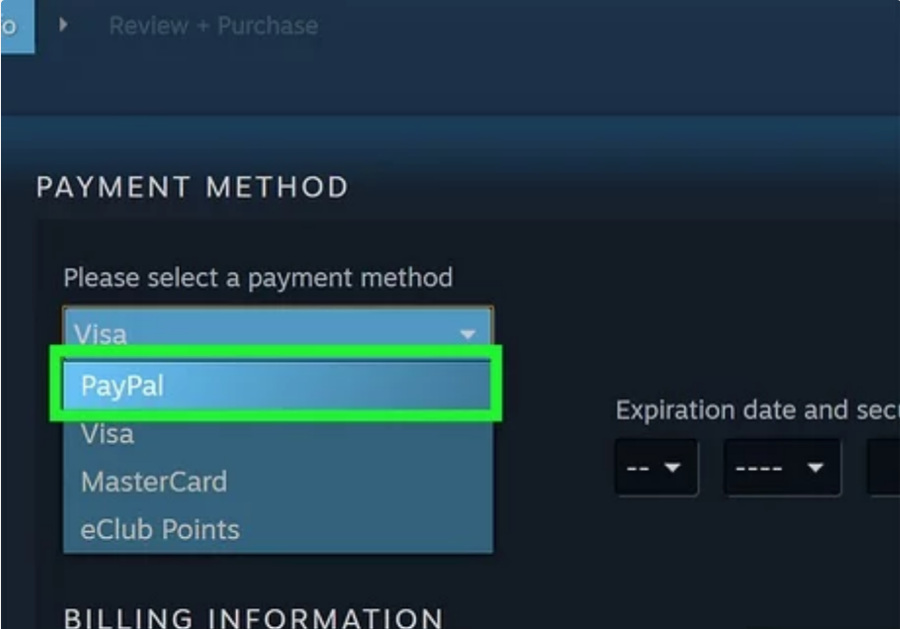This screenshot has height=629, width=900.
Task: Click the two-dash month placeholder text
Action: 637,468
